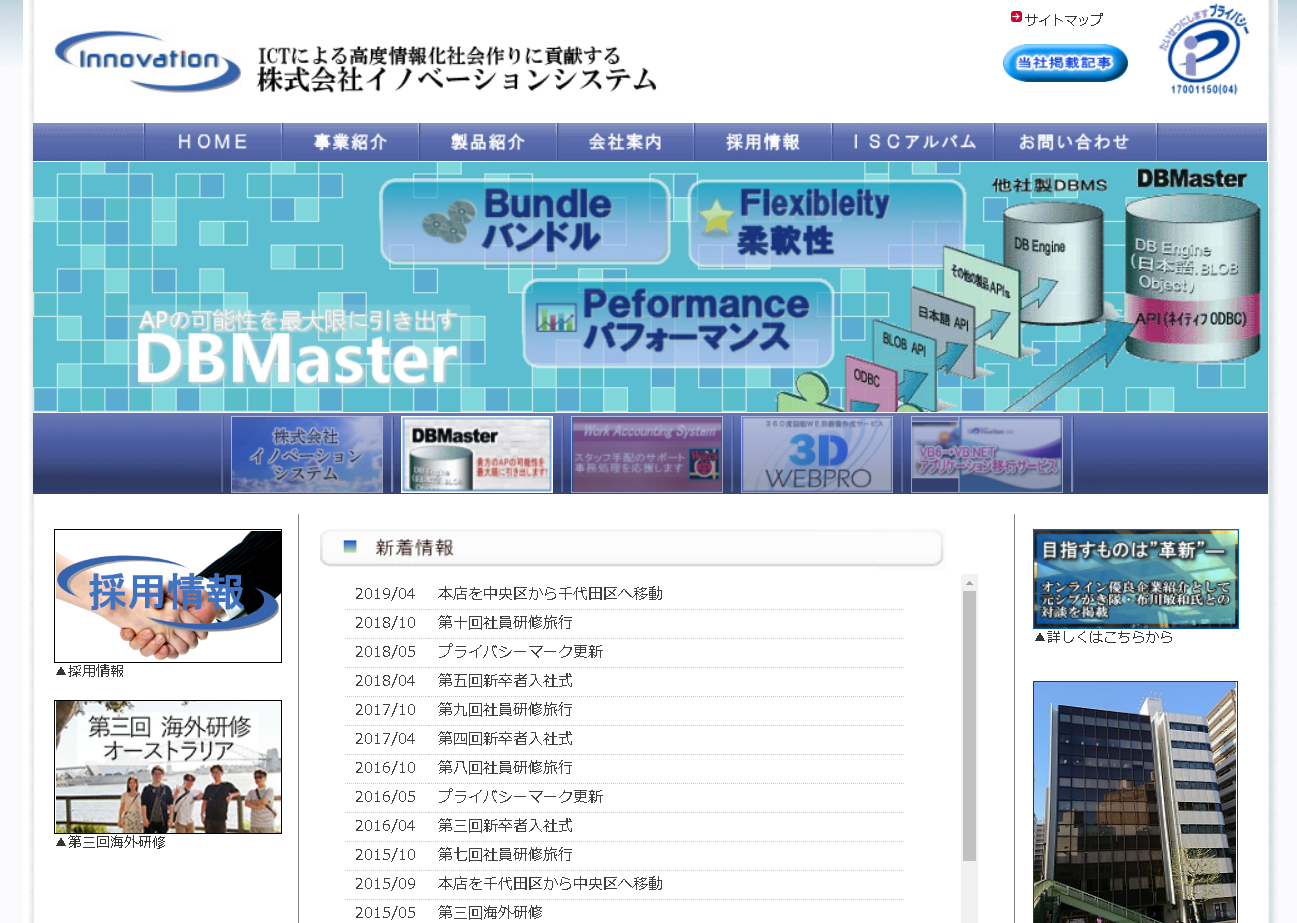Image resolution: width=1297 pixels, height=923 pixels.
Task: Click the news list scrollbar thumb
Action: coord(969,726)
